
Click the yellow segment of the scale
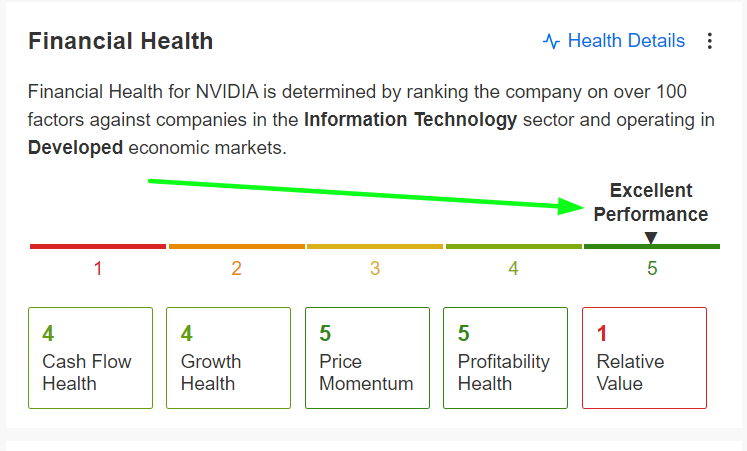click(x=375, y=246)
